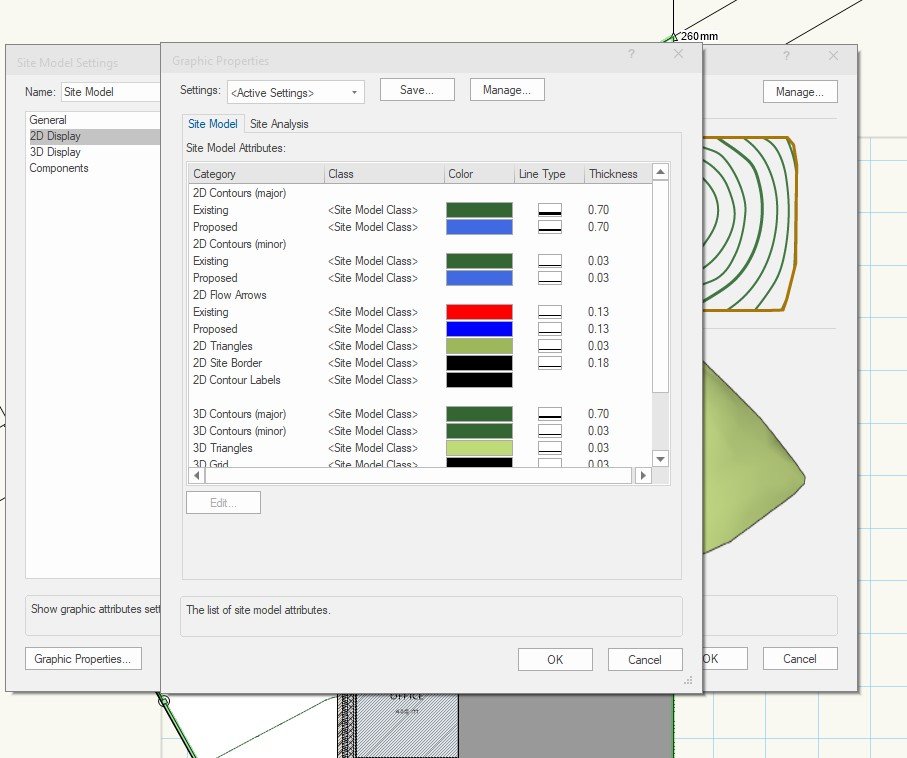Click the scroll-down arrow of the attributes list

661,459
